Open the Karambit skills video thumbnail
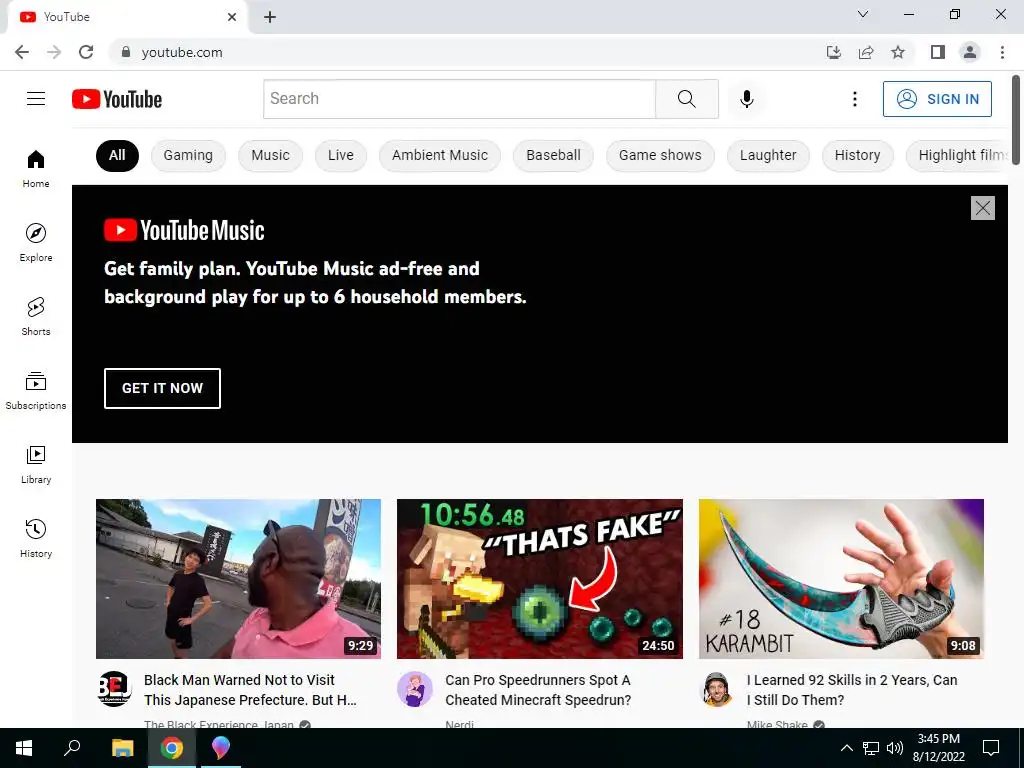The image size is (1024, 768). point(841,579)
